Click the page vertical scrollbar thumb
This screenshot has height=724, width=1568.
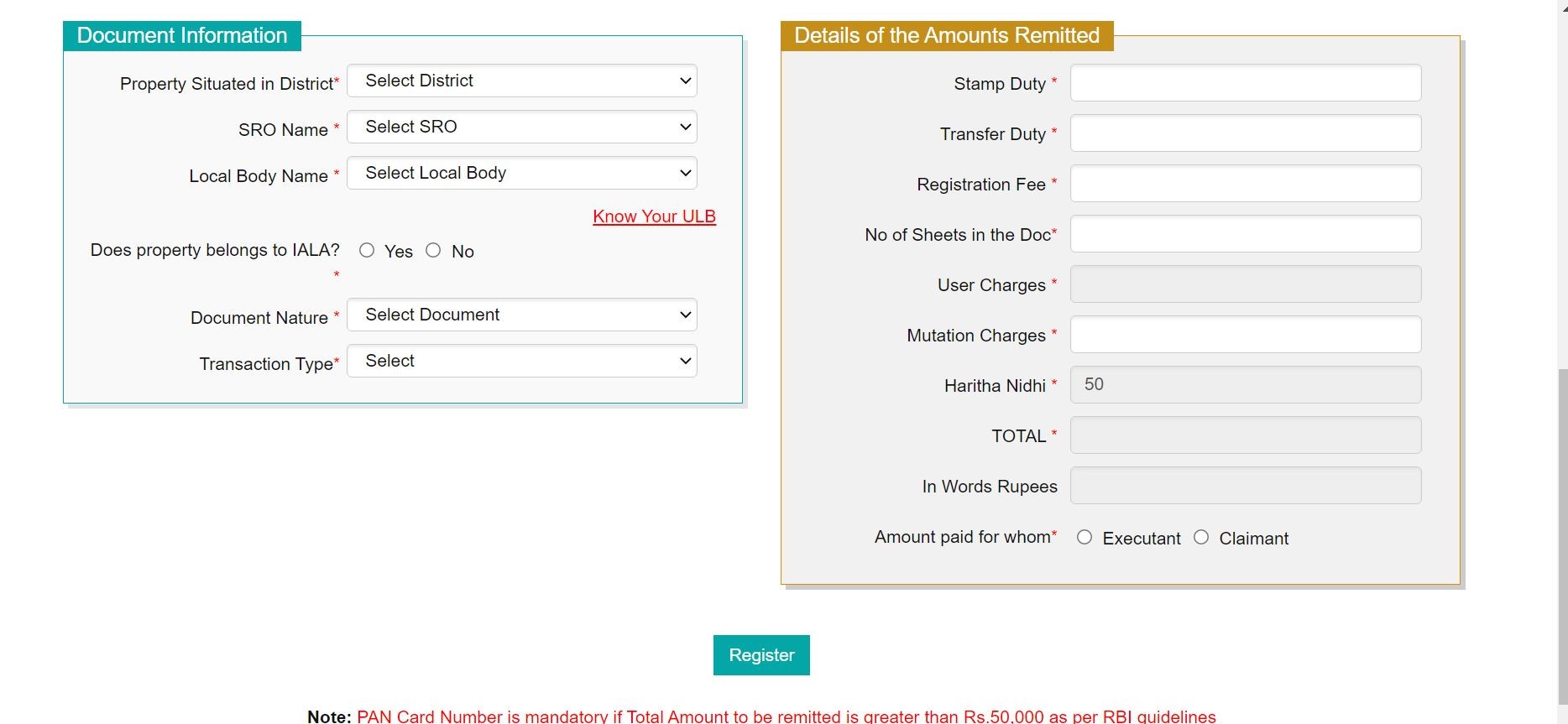[1562, 537]
